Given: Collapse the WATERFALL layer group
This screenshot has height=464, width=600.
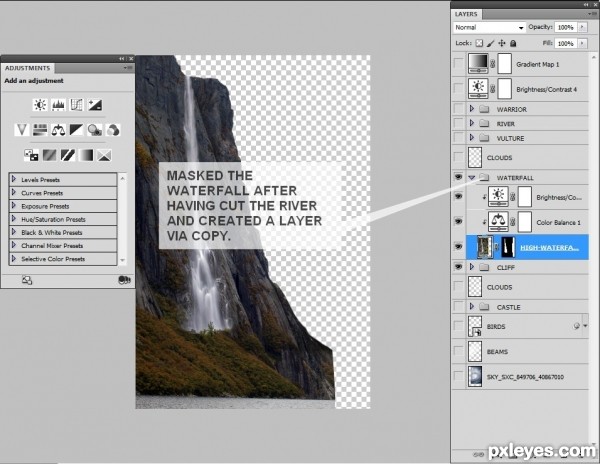Looking at the screenshot, I should (472, 177).
